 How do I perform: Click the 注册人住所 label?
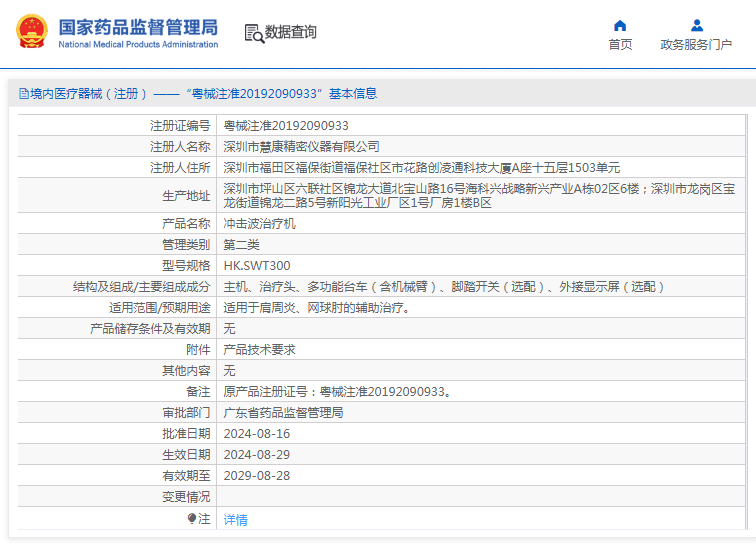(180, 168)
